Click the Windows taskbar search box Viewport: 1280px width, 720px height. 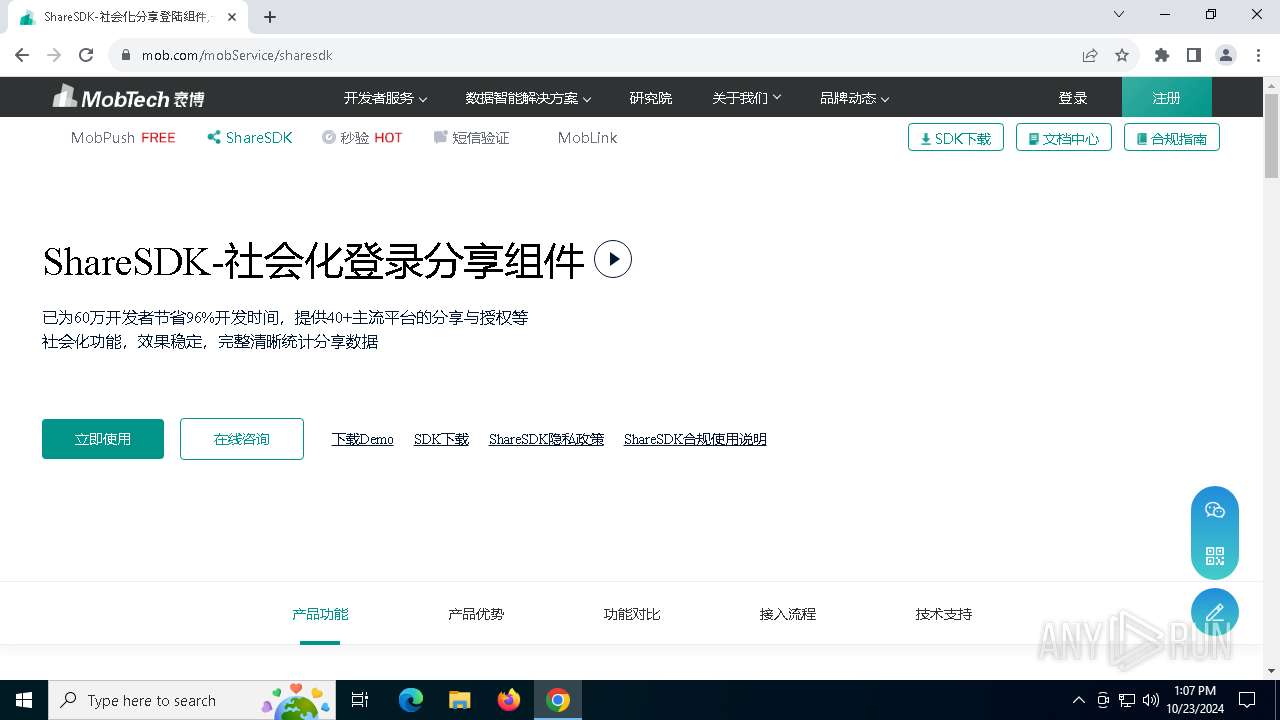tap(190, 700)
